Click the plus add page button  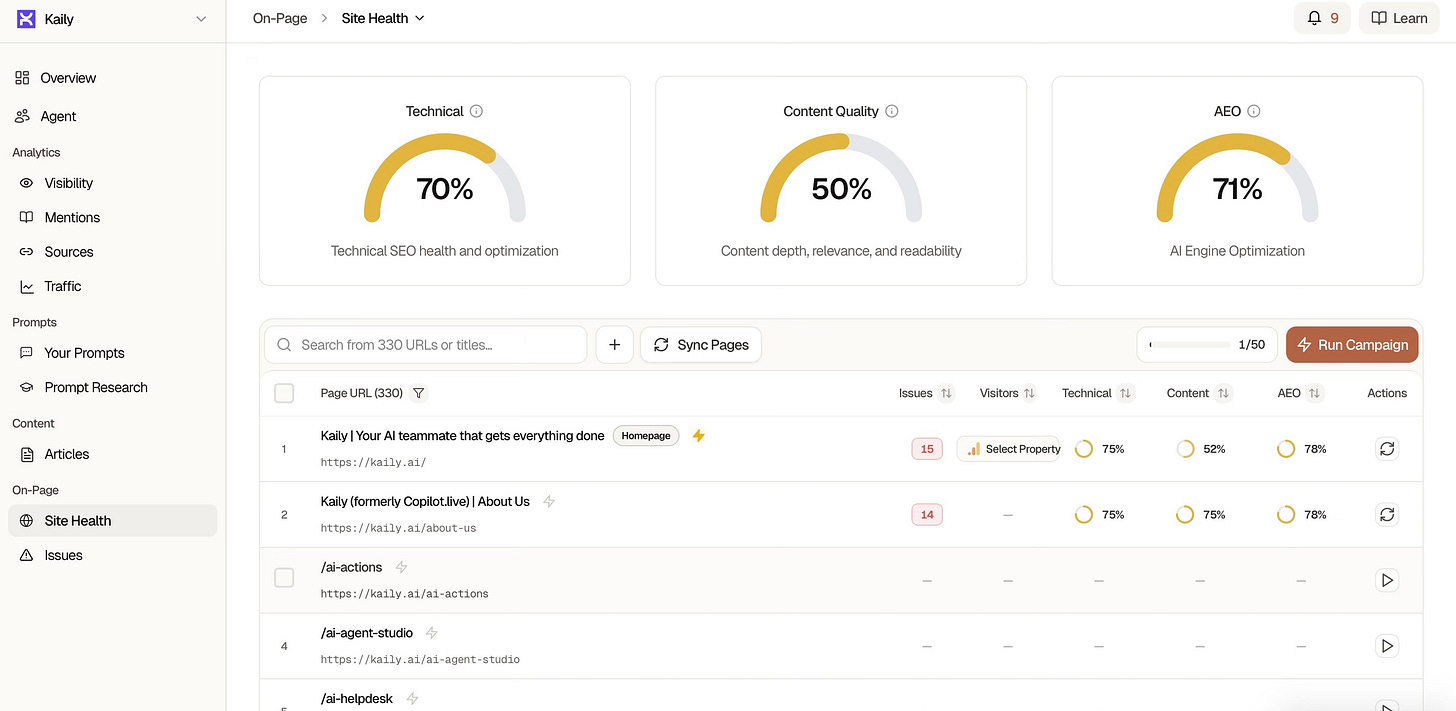point(614,345)
